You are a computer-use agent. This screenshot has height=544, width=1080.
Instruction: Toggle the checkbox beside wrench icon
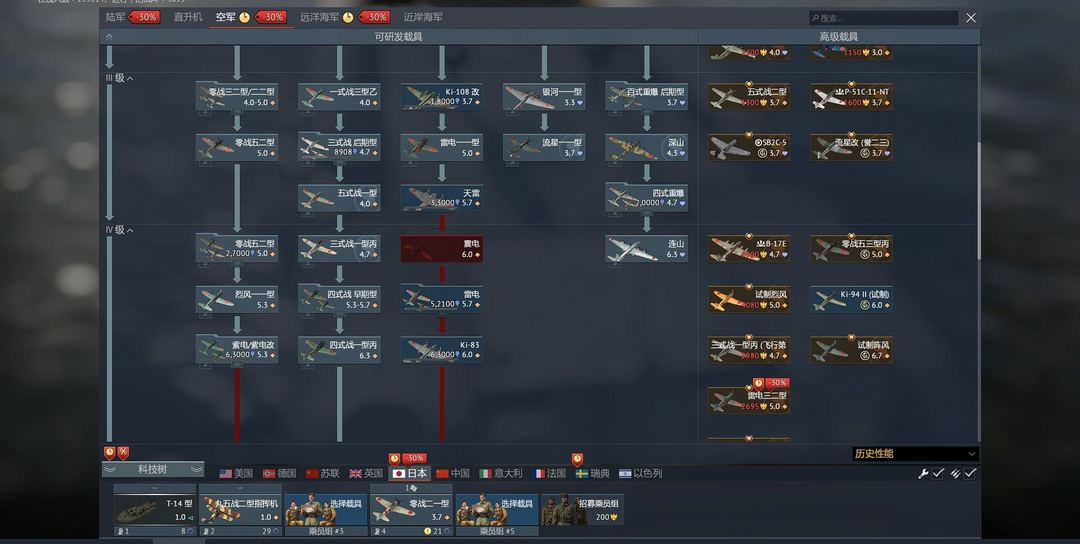pos(937,474)
